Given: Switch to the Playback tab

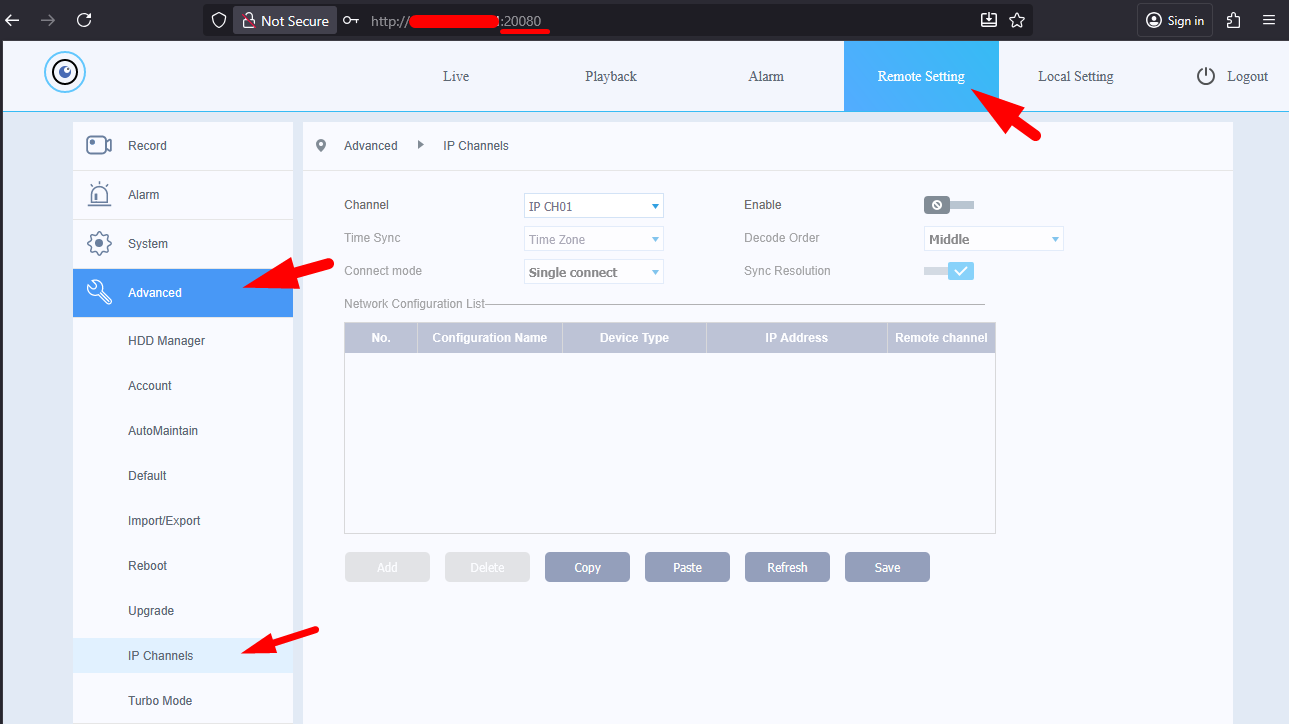Looking at the screenshot, I should [610, 76].
